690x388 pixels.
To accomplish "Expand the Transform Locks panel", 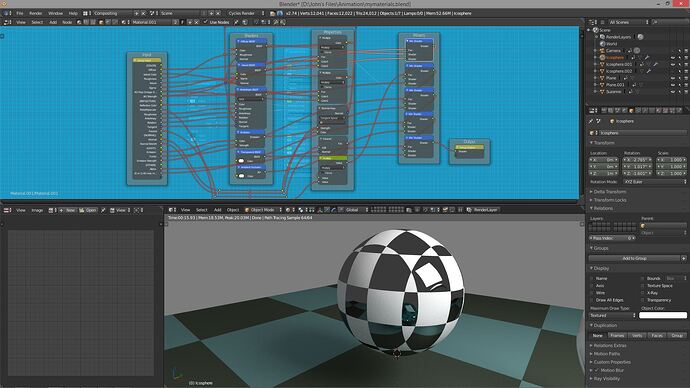I will coord(609,200).
